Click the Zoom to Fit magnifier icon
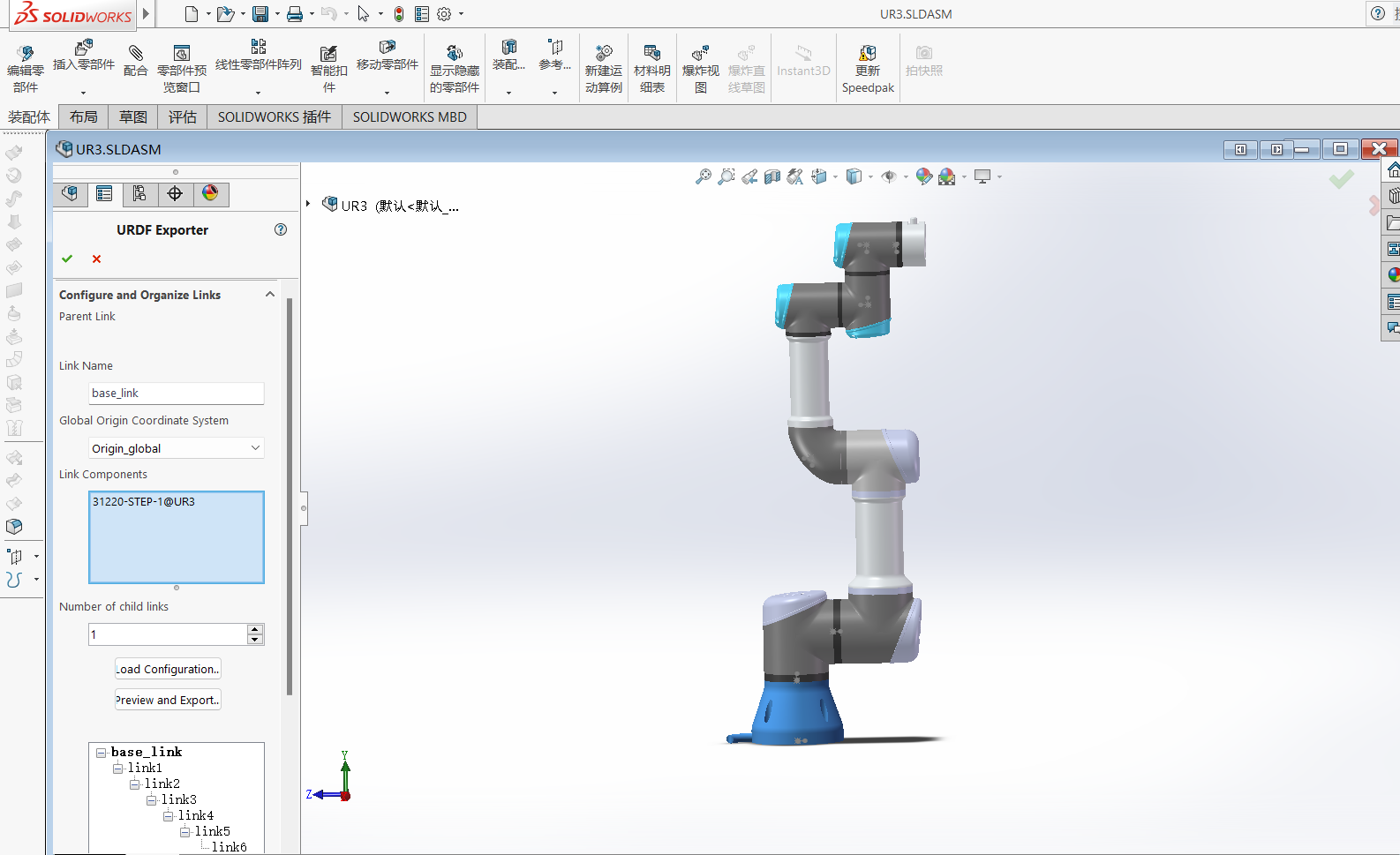 (704, 176)
